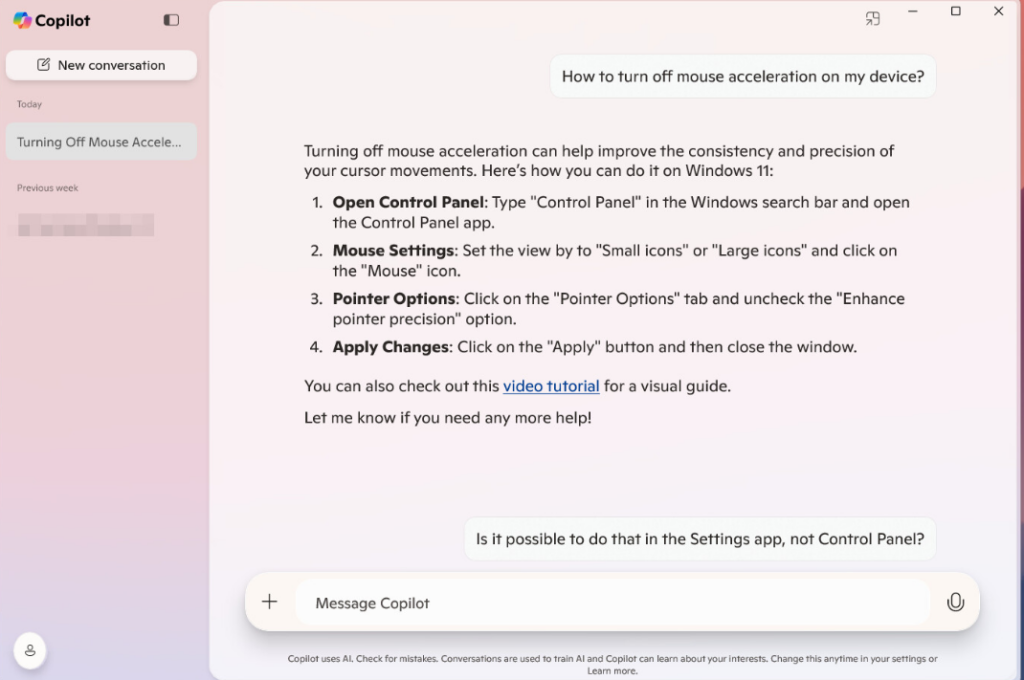Focus the Message Copilot input field
Image resolution: width=1024 pixels, height=680 pixels.
613,603
